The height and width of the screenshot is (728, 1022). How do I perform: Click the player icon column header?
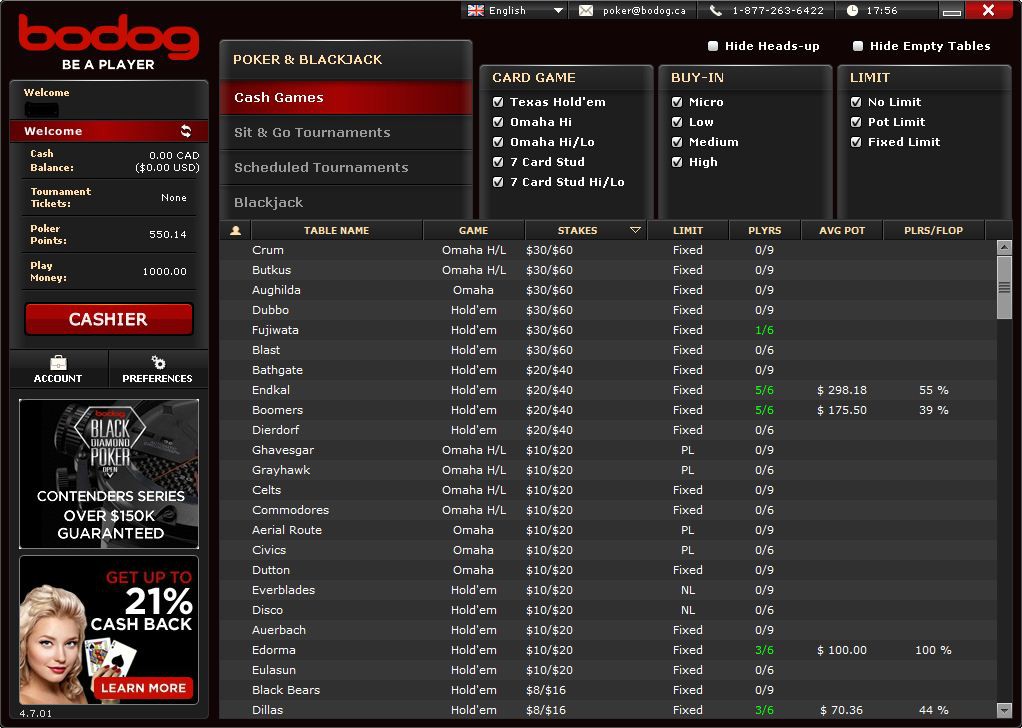236,231
